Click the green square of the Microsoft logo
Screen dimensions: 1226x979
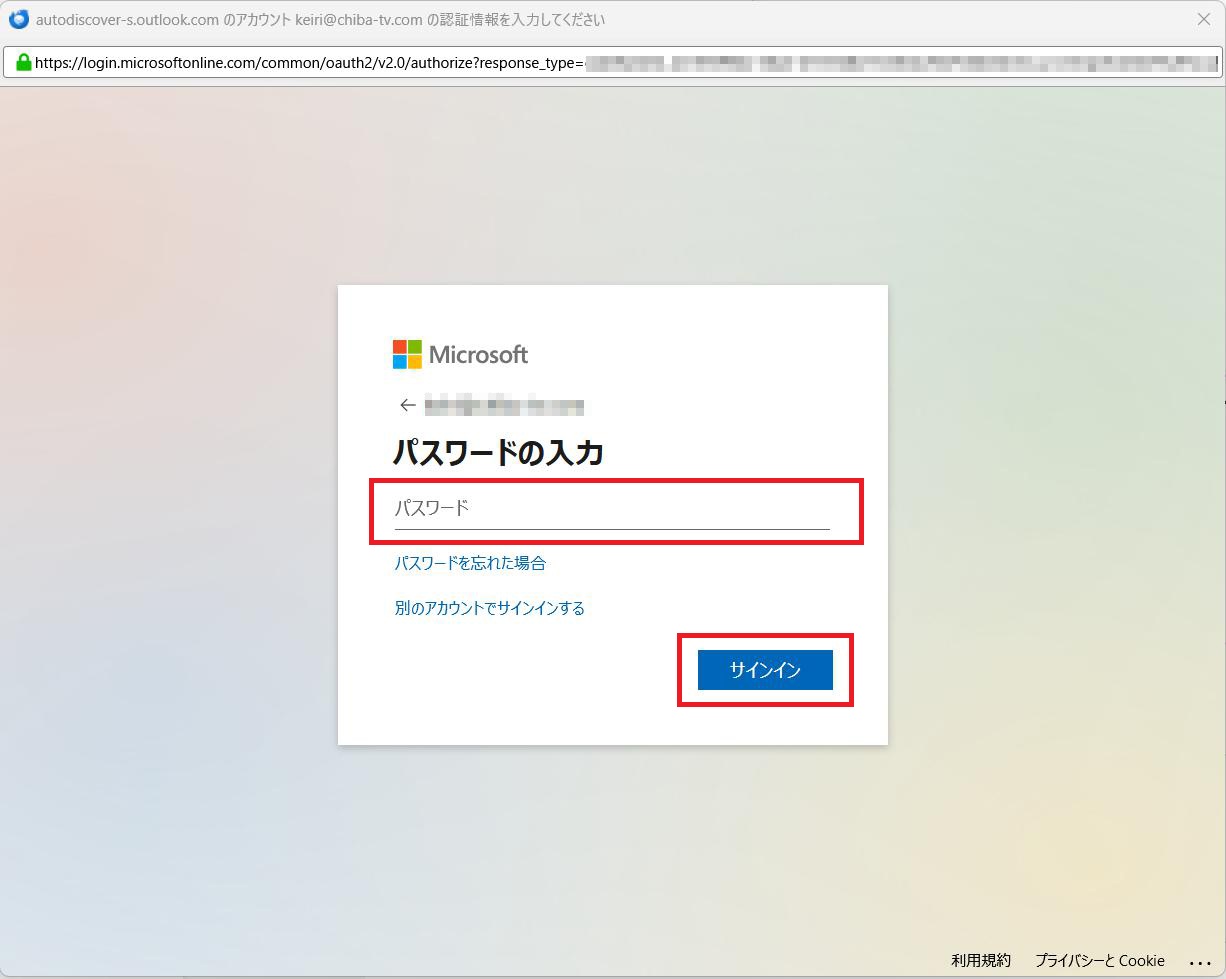413,346
